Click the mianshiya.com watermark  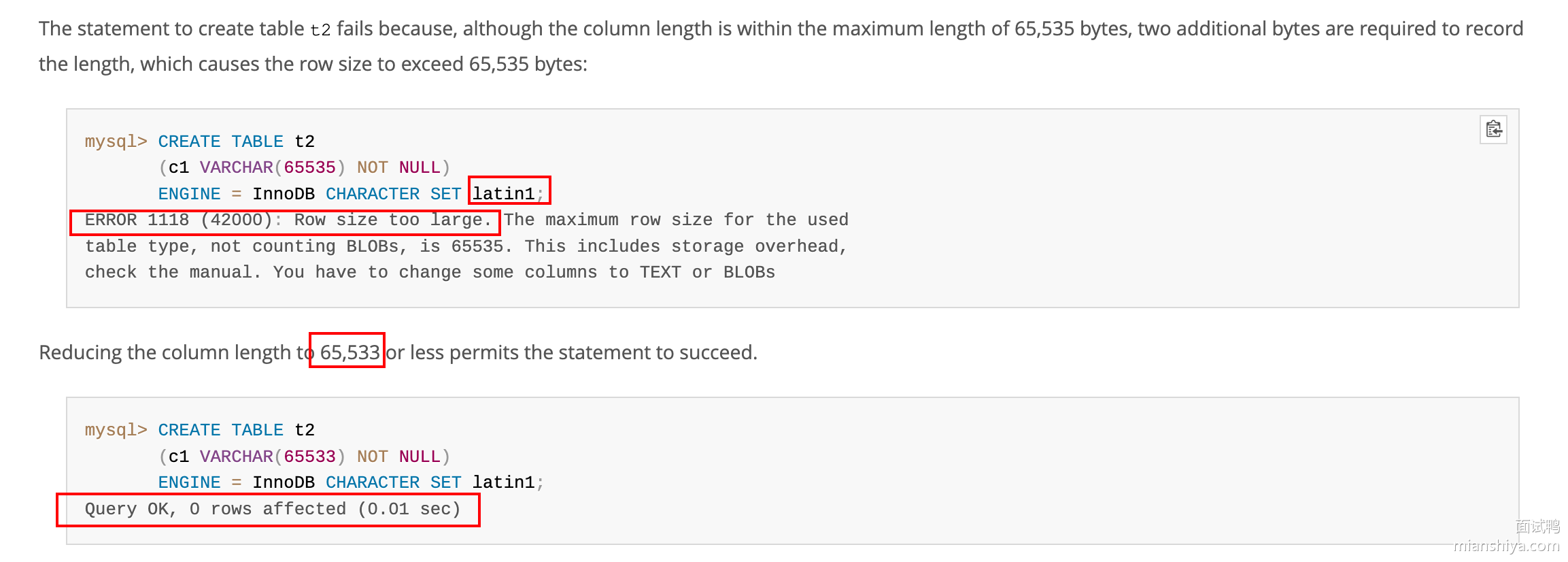pos(1505,546)
